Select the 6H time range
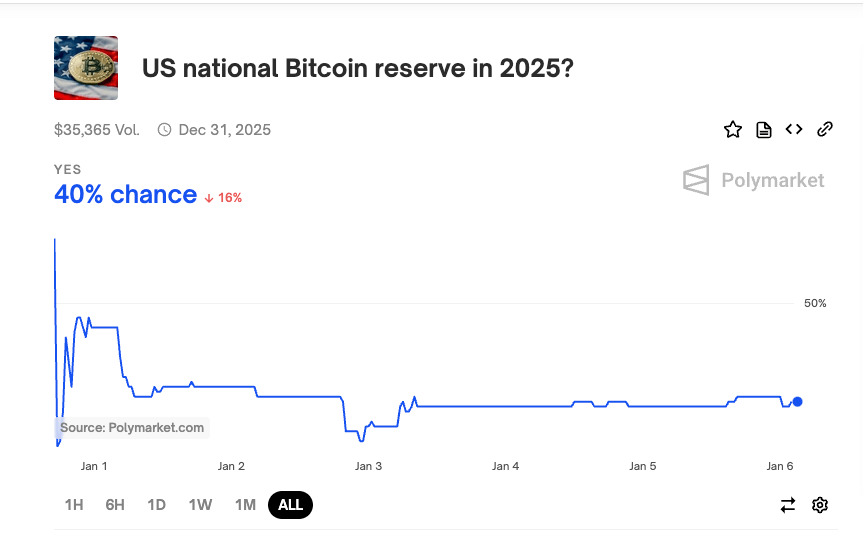This screenshot has width=863, height=552. (x=115, y=505)
